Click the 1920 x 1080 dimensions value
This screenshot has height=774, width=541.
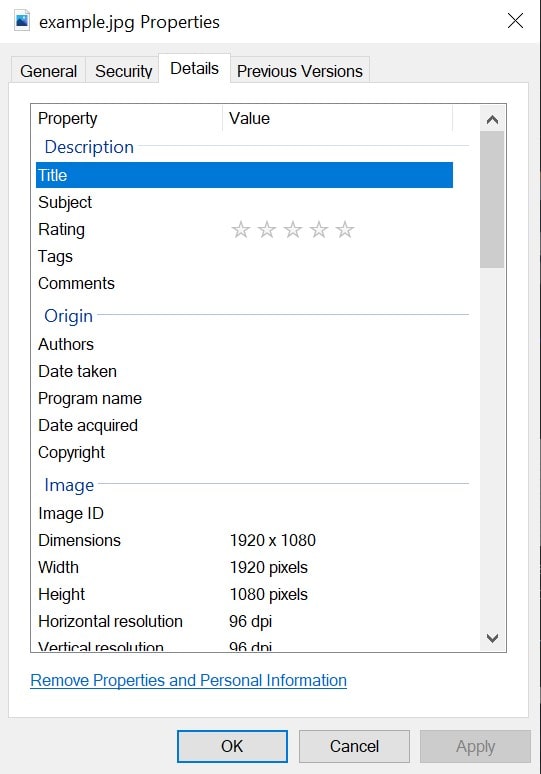(x=272, y=541)
